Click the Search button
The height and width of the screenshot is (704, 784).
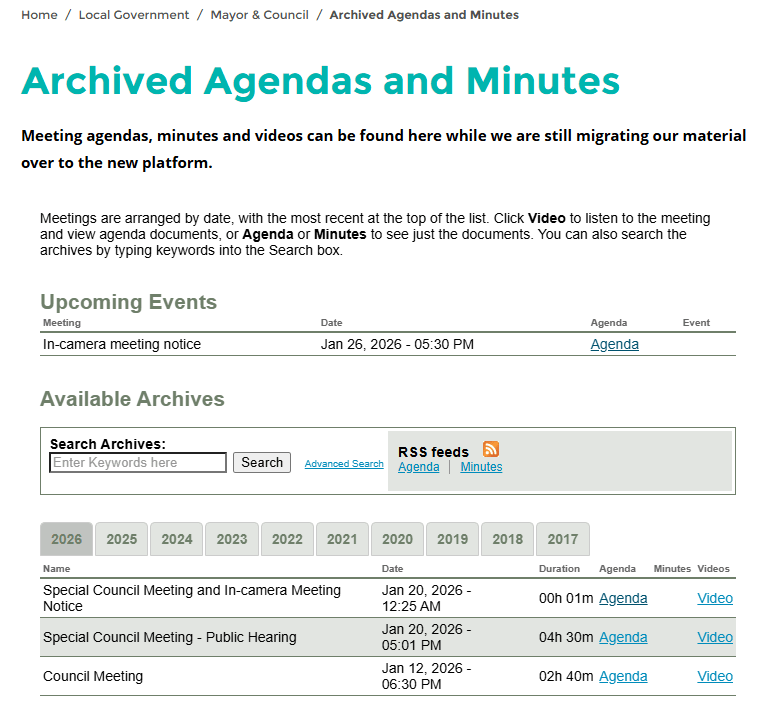[262, 463]
